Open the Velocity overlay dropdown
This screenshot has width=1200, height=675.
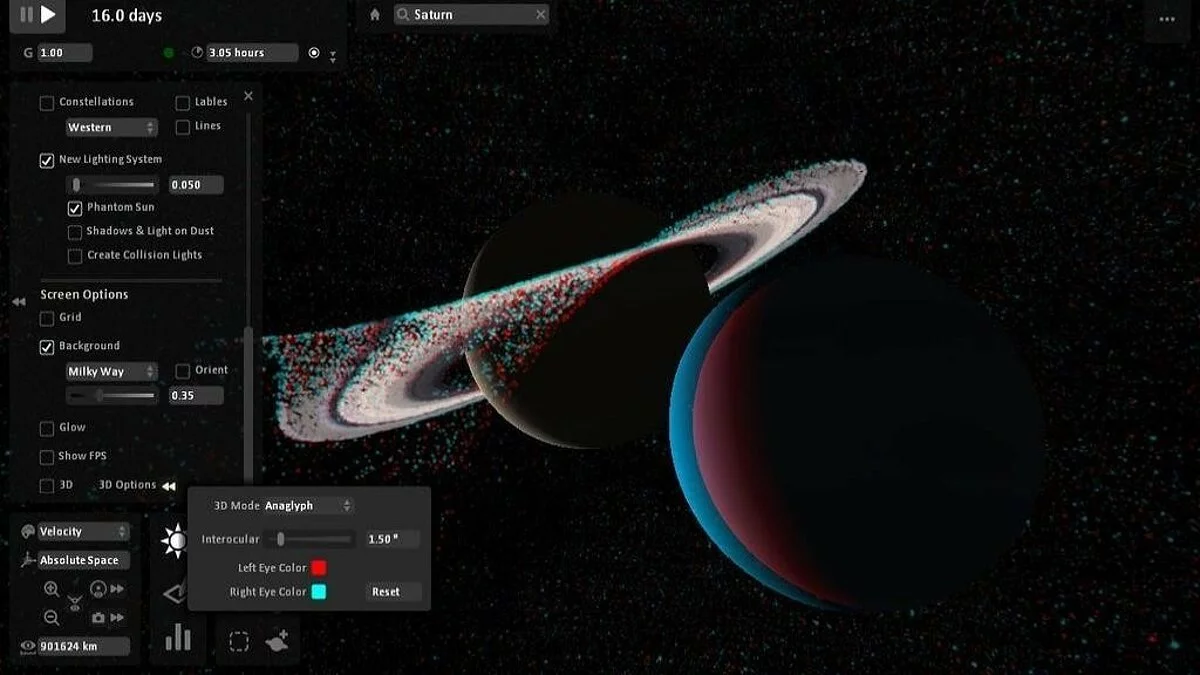pos(81,531)
